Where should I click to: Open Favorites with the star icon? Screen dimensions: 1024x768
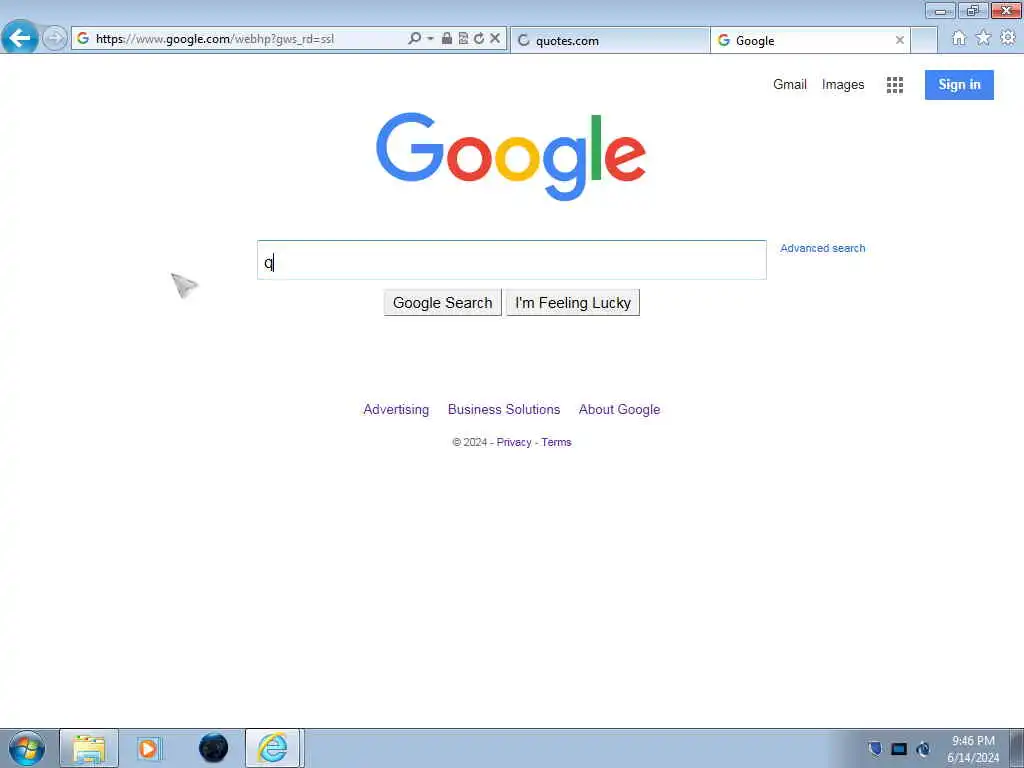[983, 39]
